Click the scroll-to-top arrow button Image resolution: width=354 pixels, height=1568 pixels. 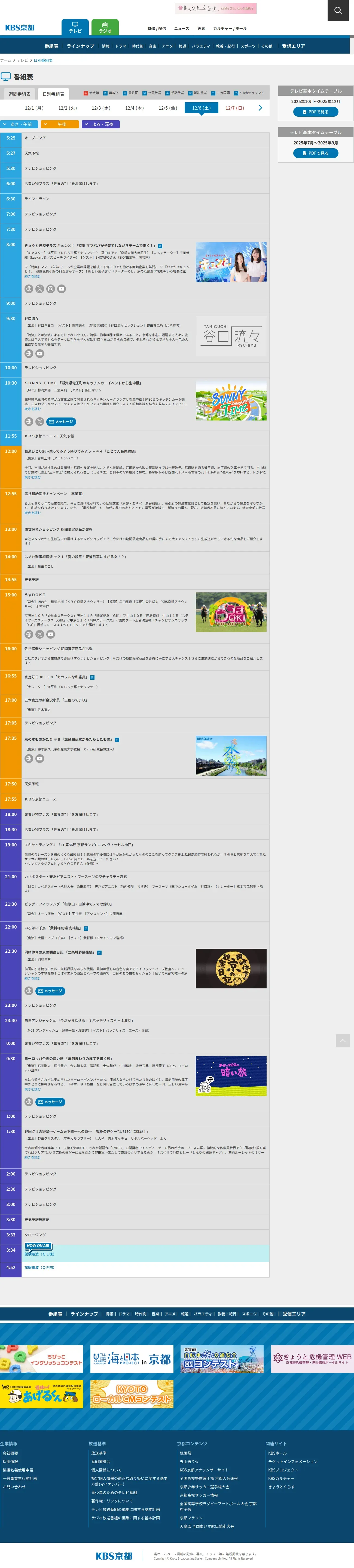[x=342, y=1041]
